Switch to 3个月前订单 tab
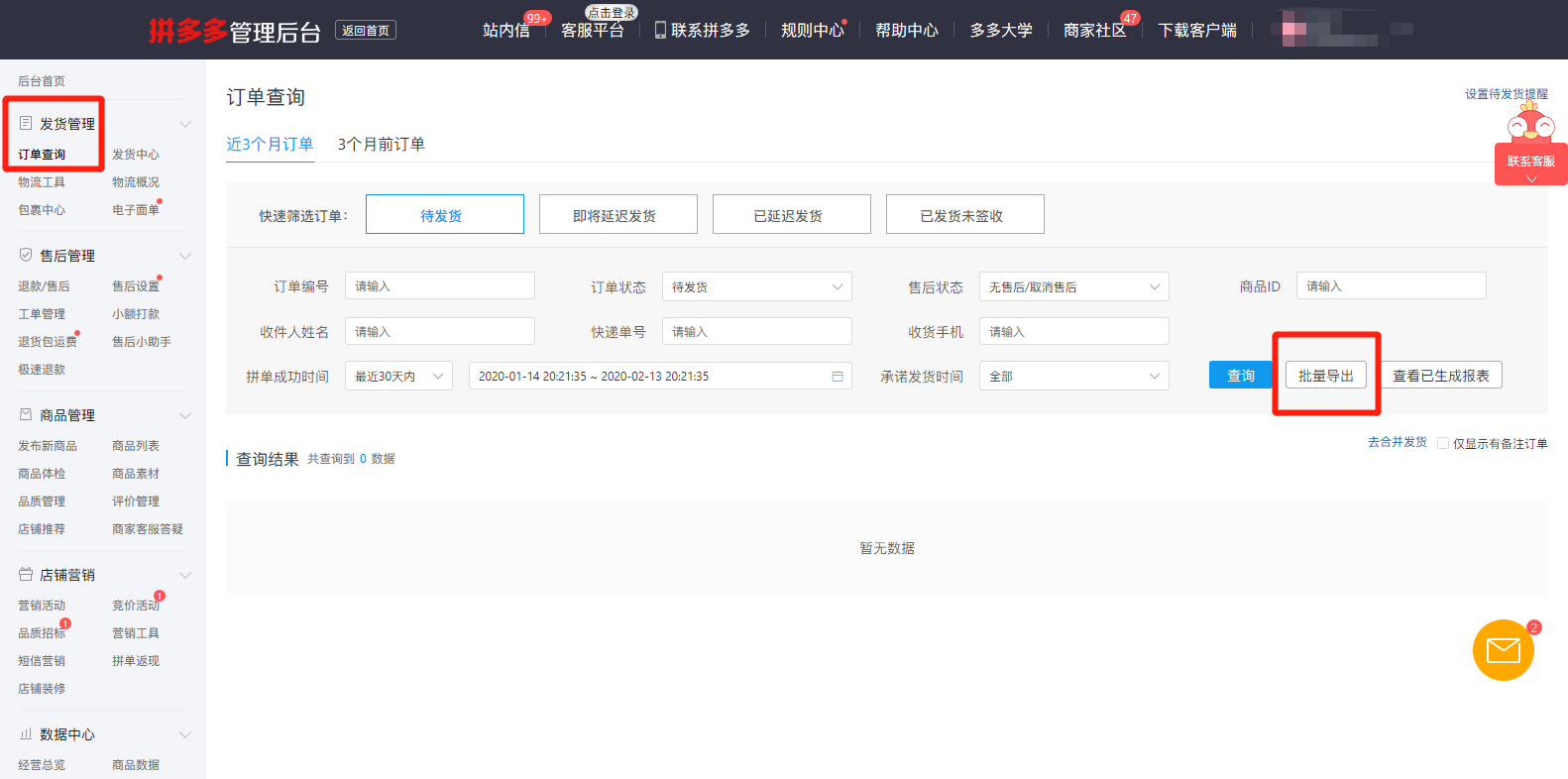The height and width of the screenshot is (779, 1568). click(381, 144)
